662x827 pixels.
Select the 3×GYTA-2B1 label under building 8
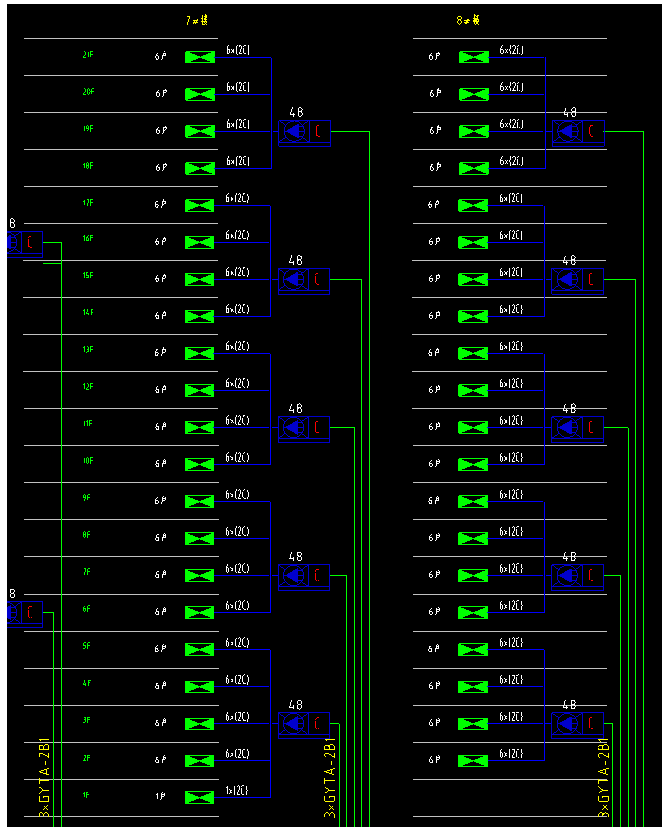[x=603, y=780]
